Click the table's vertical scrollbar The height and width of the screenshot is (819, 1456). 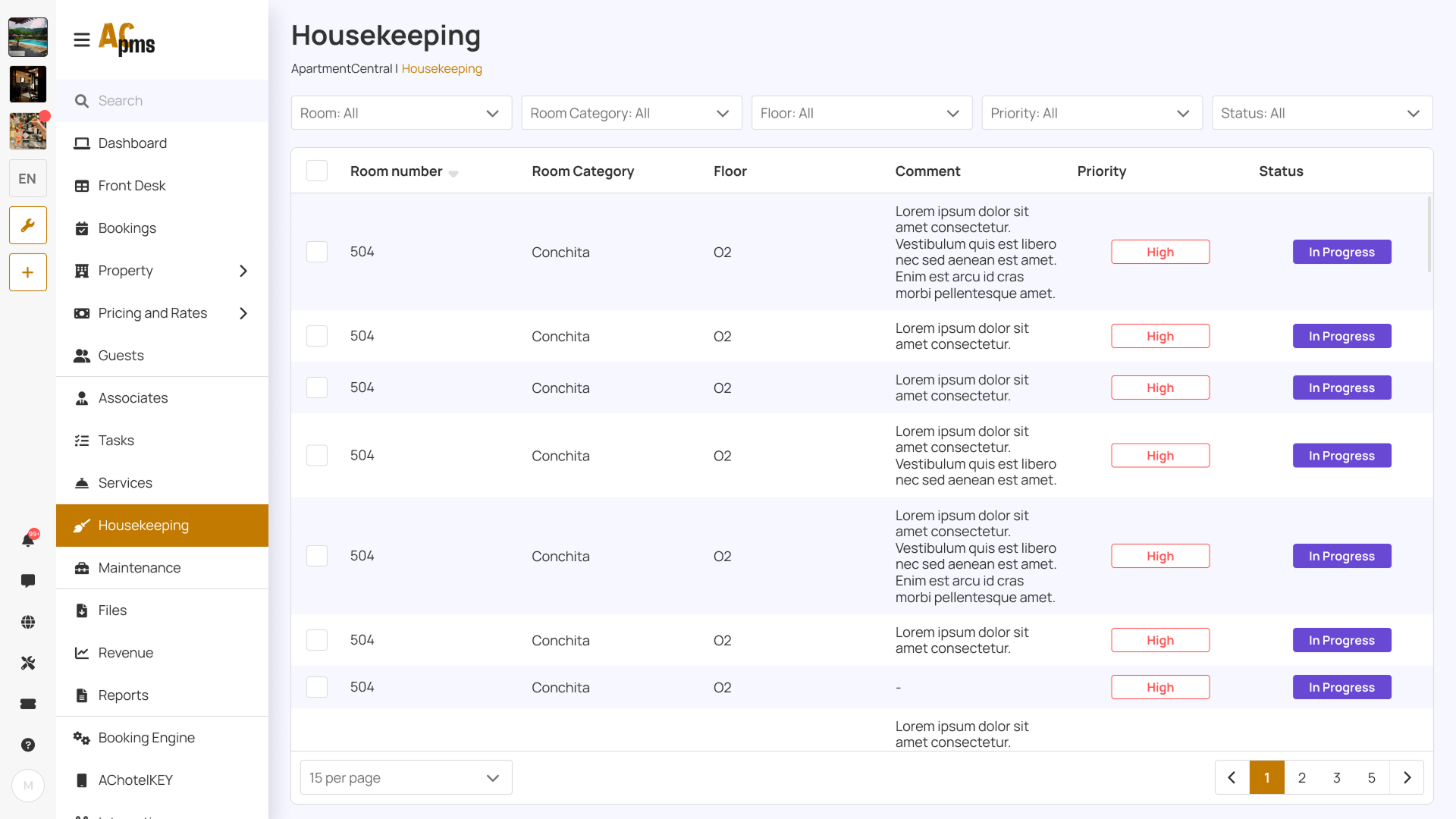pyautogui.click(x=1429, y=235)
